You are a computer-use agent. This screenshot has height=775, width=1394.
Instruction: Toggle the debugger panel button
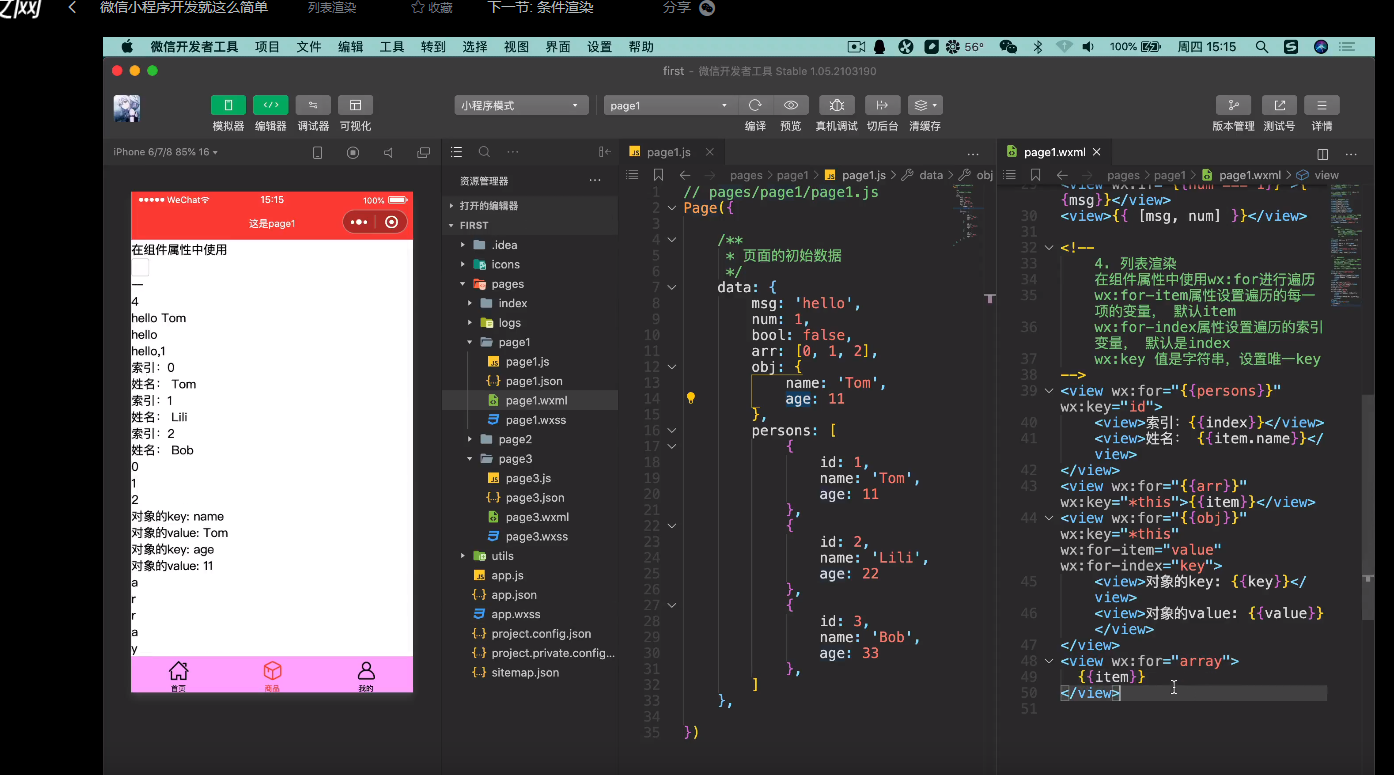pyautogui.click(x=313, y=105)
